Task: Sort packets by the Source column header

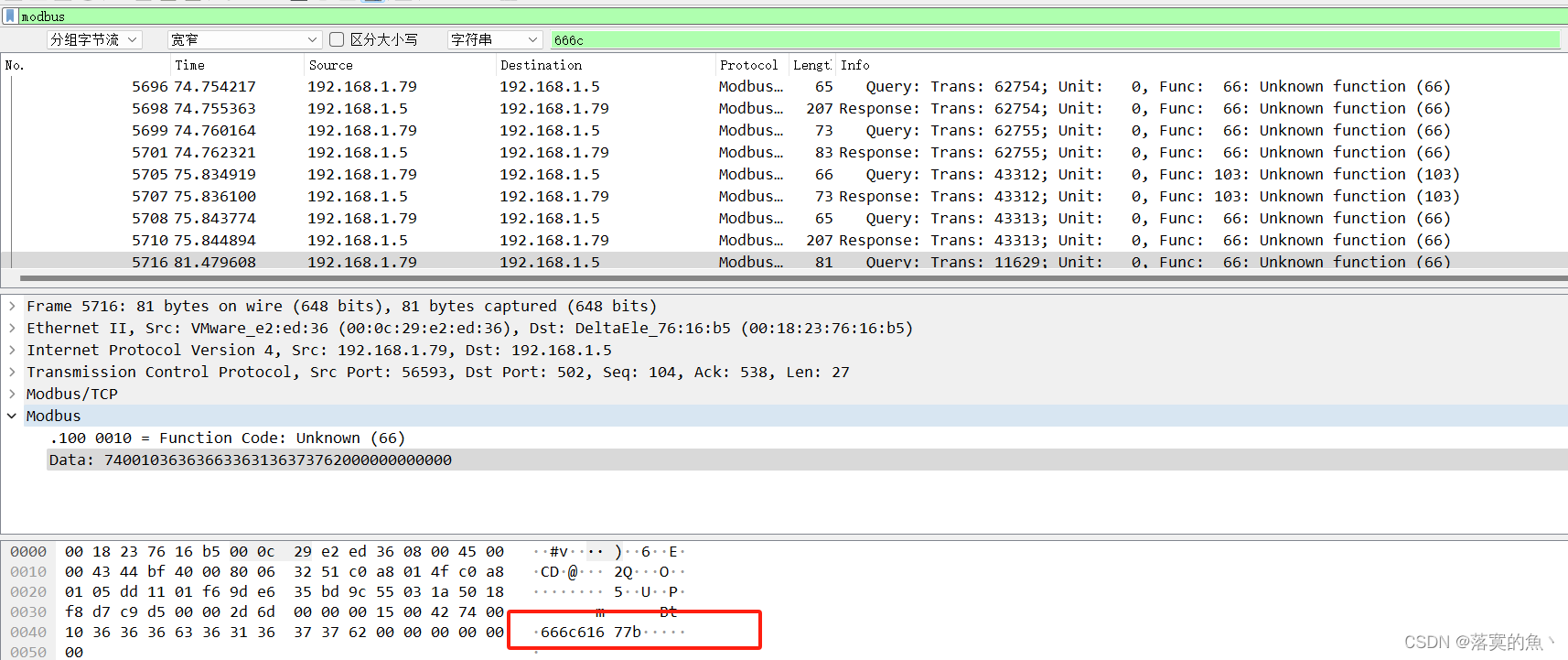Action: tap(400, 65)
